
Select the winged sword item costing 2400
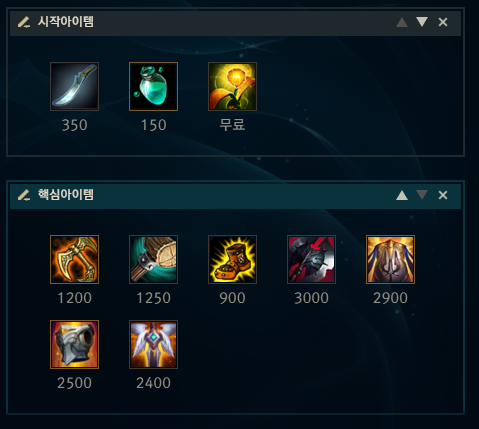click(x=153, y=344)
